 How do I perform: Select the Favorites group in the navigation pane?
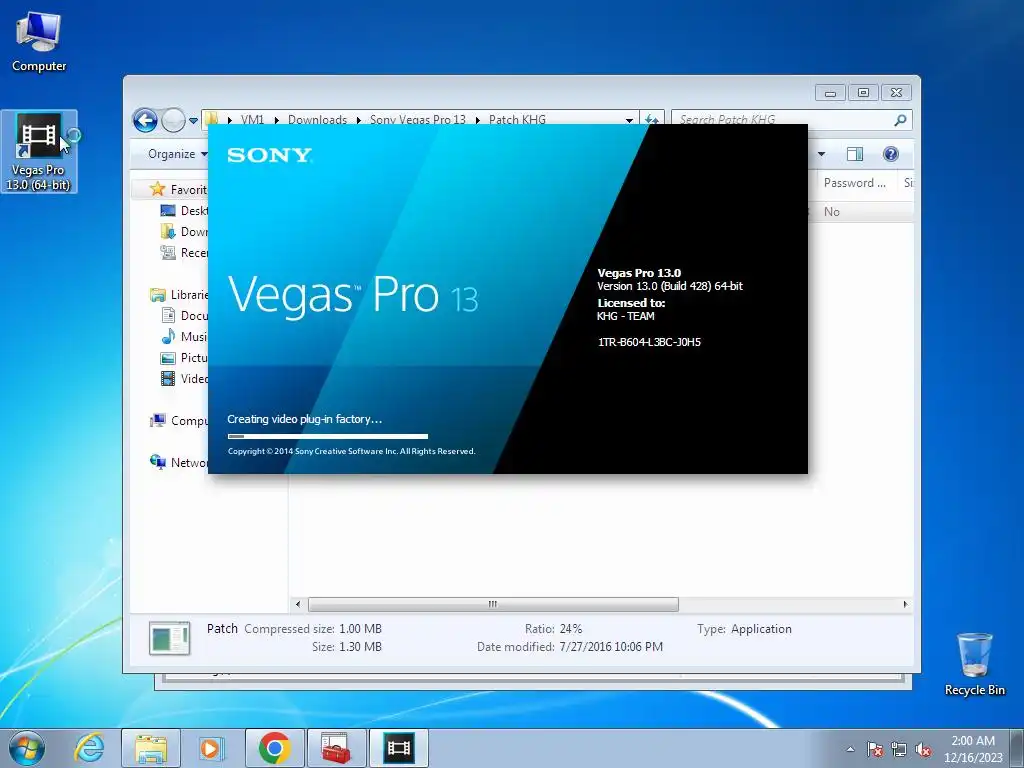click(x=178, y=189)
